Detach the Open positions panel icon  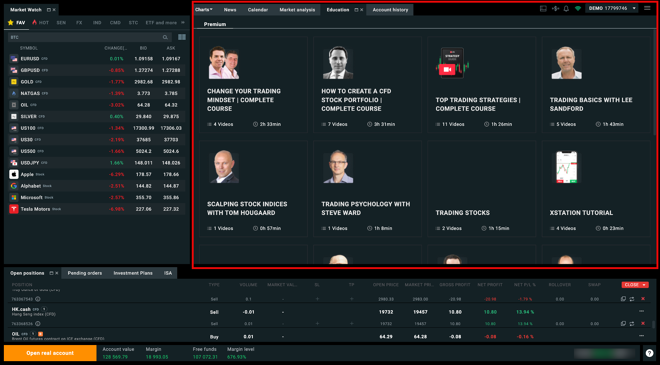tap(51, 273)
